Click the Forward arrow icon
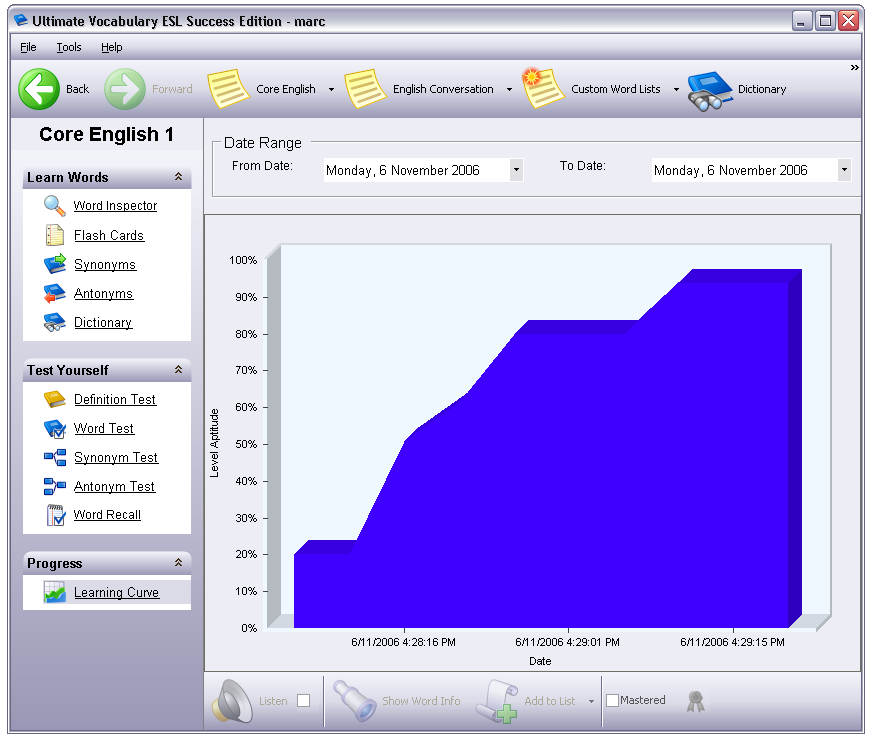 125,89
